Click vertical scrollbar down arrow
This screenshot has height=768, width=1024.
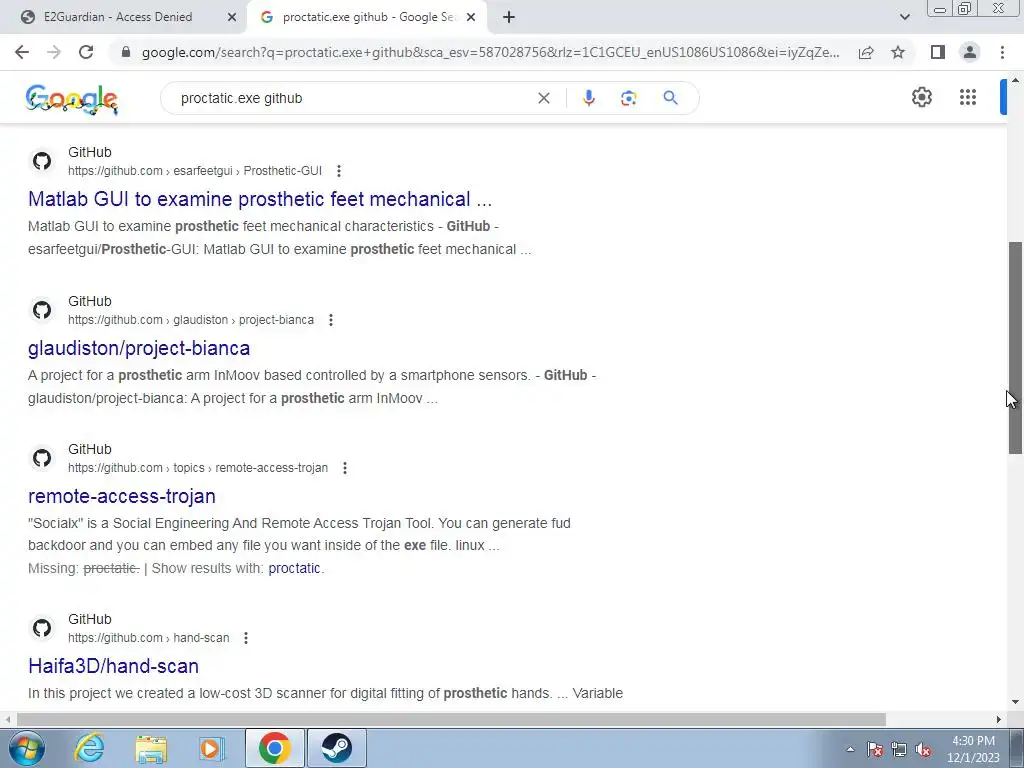click(x=1016, y=703)
